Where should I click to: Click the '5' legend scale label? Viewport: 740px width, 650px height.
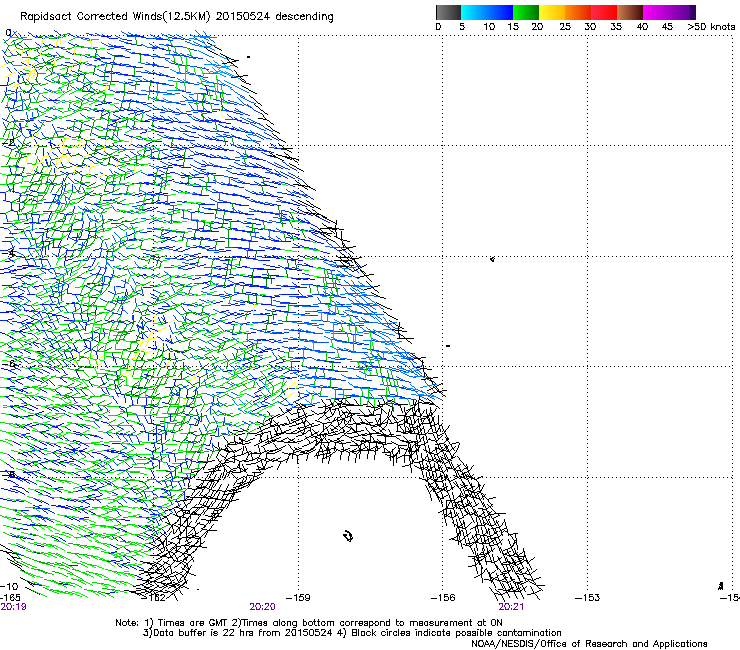462,27
